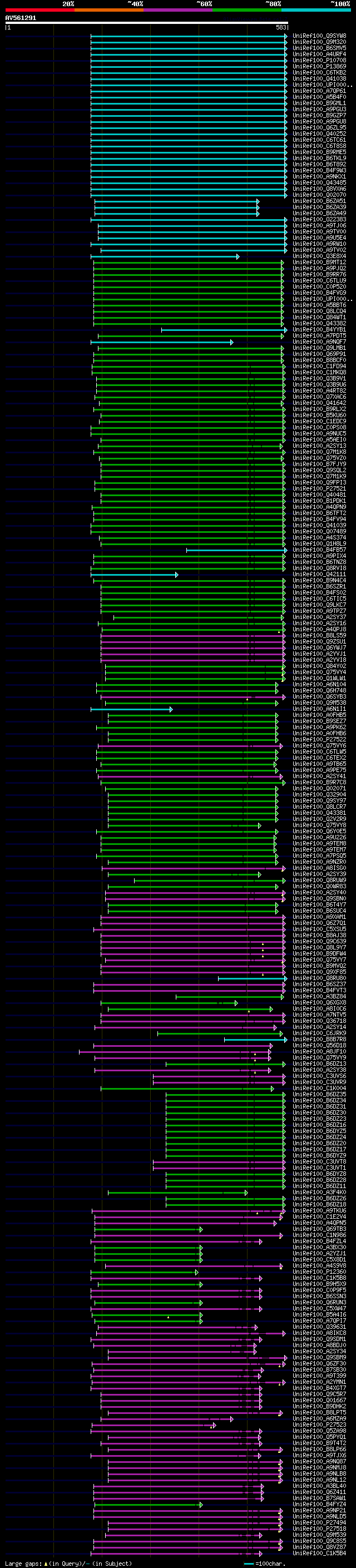Select the UniRef100_C6TLU9 label
This screenshot has width=356, height=1568.
[319, 280]
